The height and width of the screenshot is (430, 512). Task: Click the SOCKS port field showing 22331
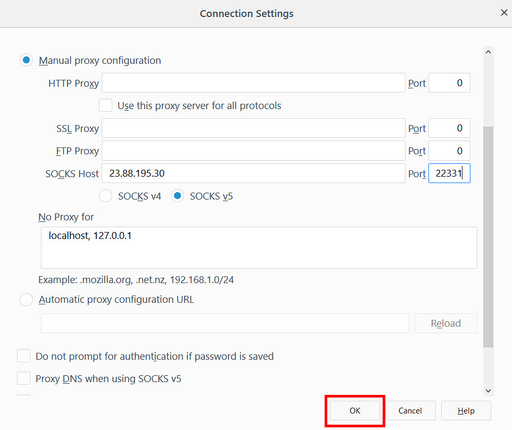tap(449, 173)
